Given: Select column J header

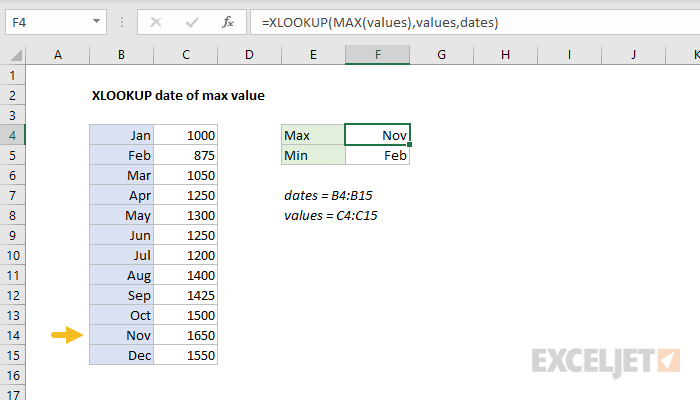Looking at the screenshot, I should point(633,55).
